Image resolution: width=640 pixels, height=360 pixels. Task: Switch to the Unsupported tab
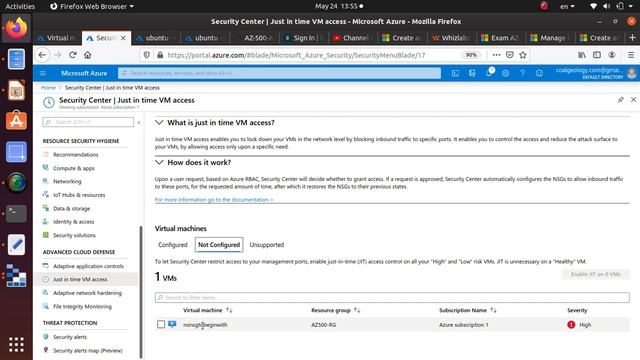(267, 245)
